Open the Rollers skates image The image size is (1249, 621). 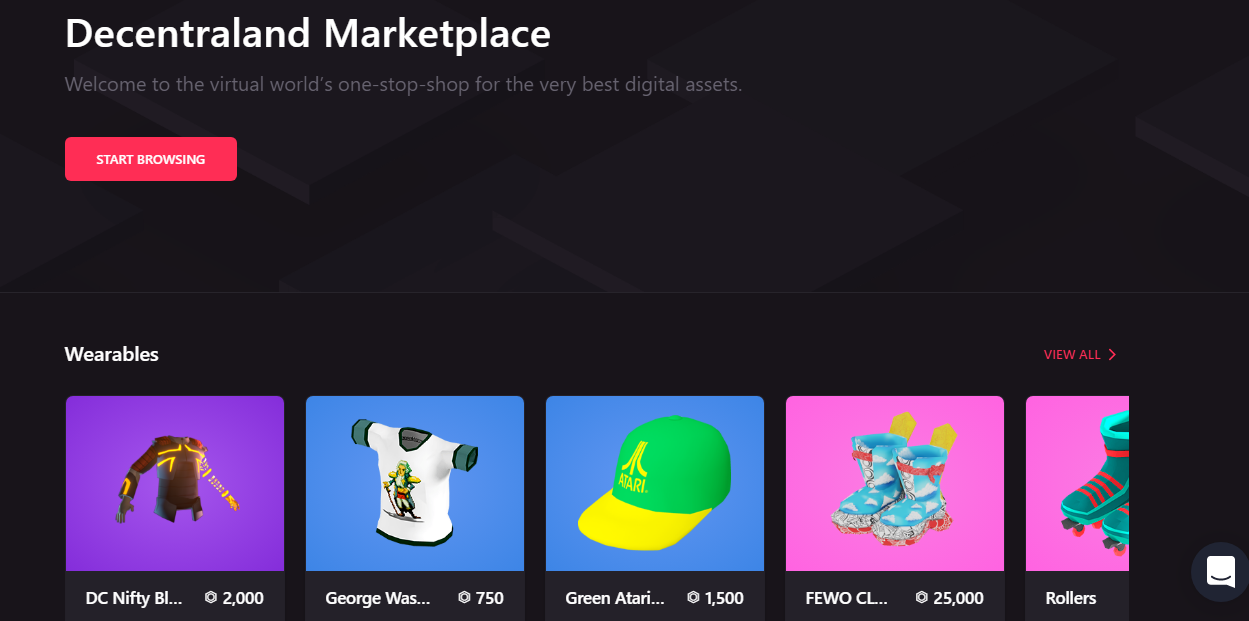click(x=1078, y=484)
